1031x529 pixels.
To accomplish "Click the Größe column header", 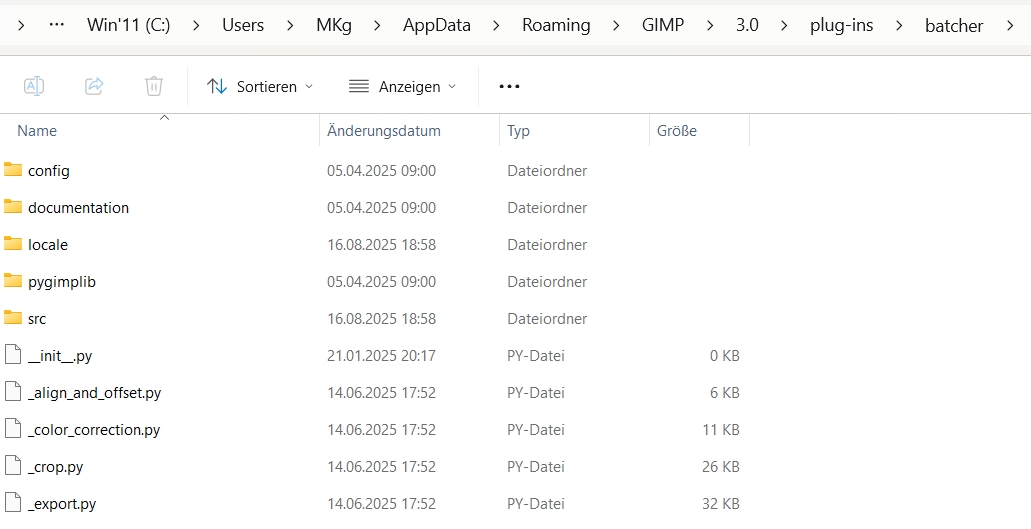I will pyautogui.click(x=677, y=131).
